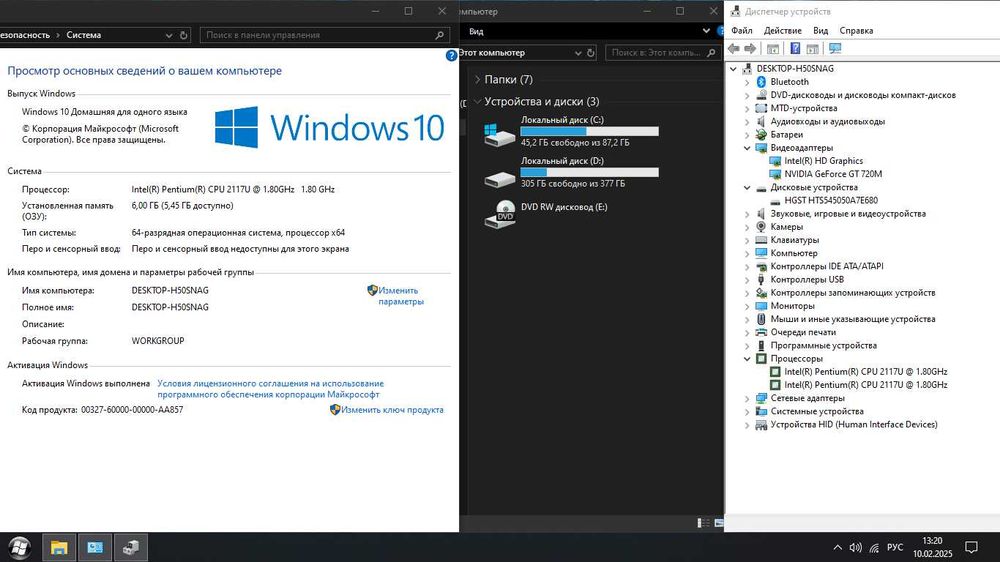Open the Вид tab in Explorer window
The image size is (1000, 562).
pyautogui.click(x=476, y=31)
